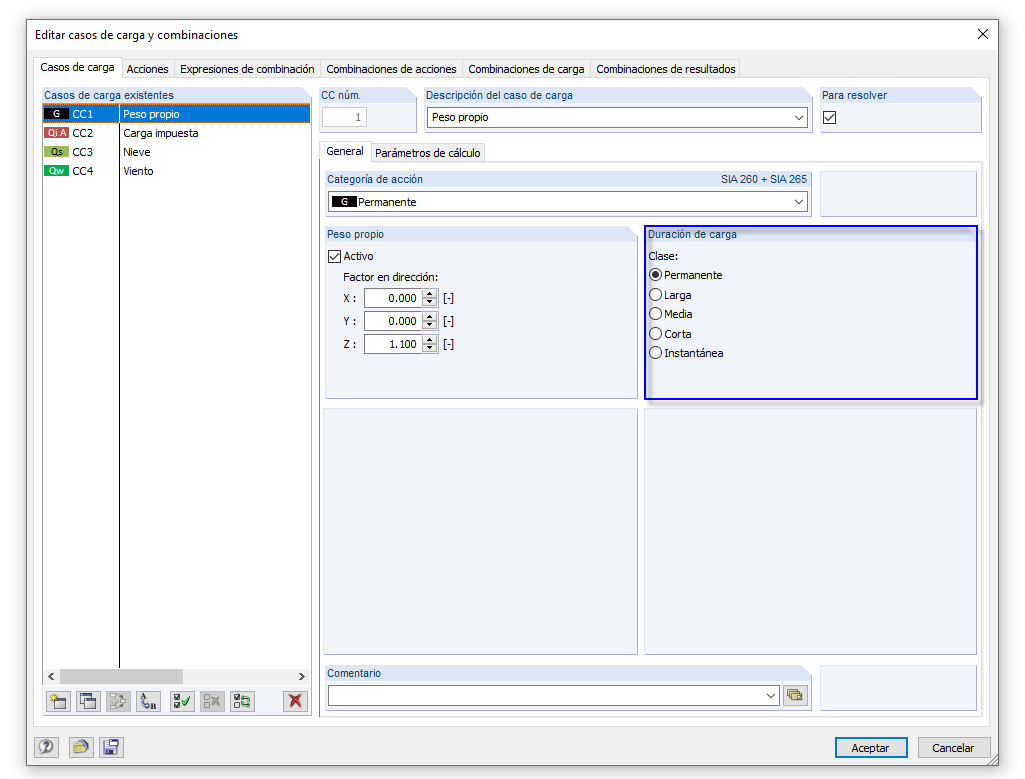Image resolution: width=1025 pixels, height=779 pixels.
Task: Choose Corta load duration class
Action: click(656, 333)
